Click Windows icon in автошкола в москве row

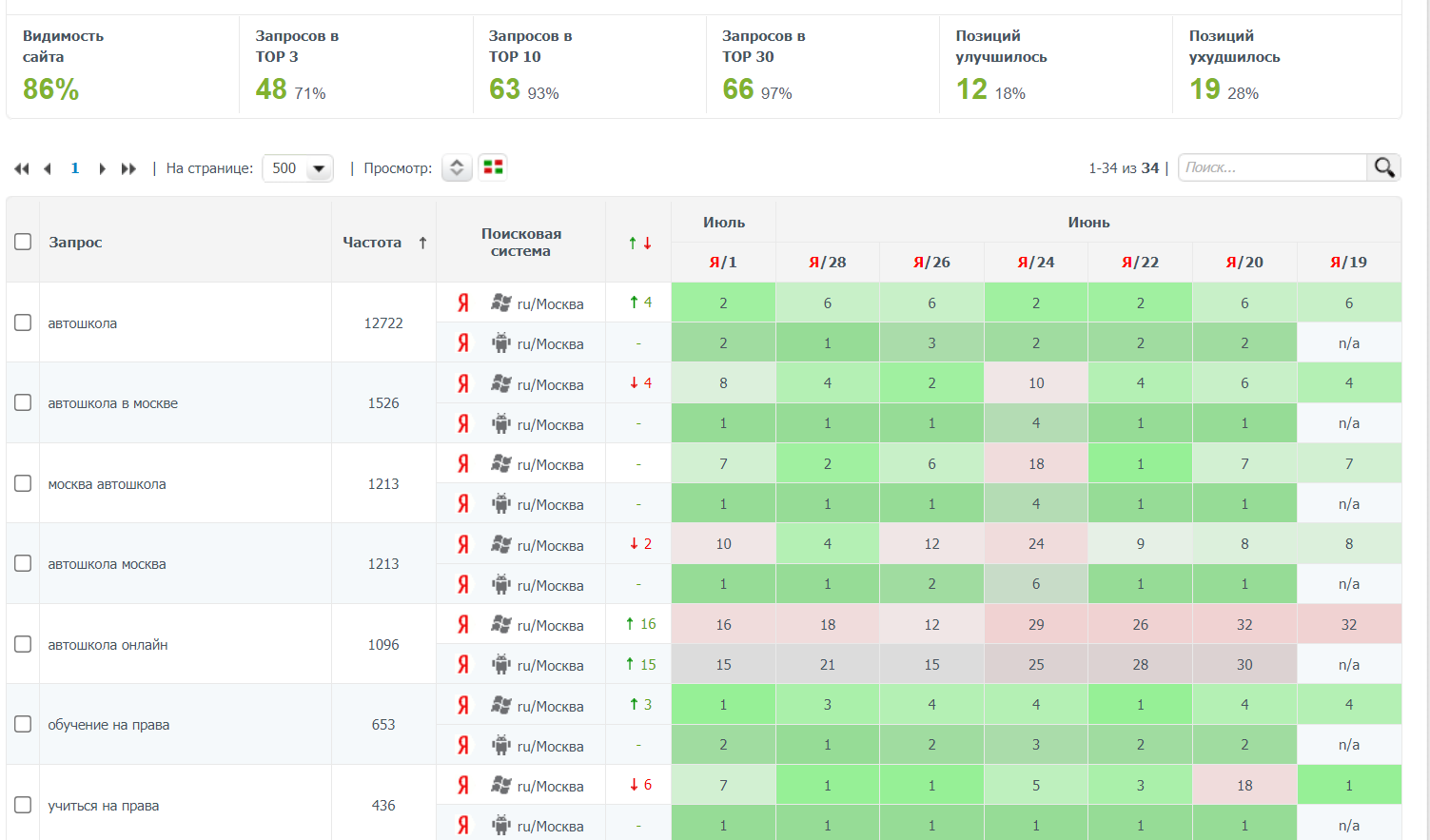(x=501, y=383)
